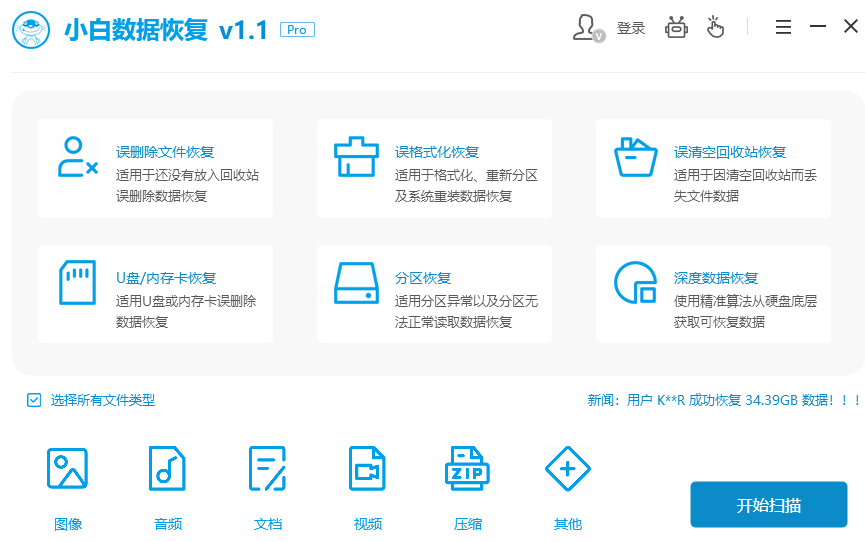Click the frog mascot app logo
The height and width of the screenshot is (542, 865).
(31, 29)
